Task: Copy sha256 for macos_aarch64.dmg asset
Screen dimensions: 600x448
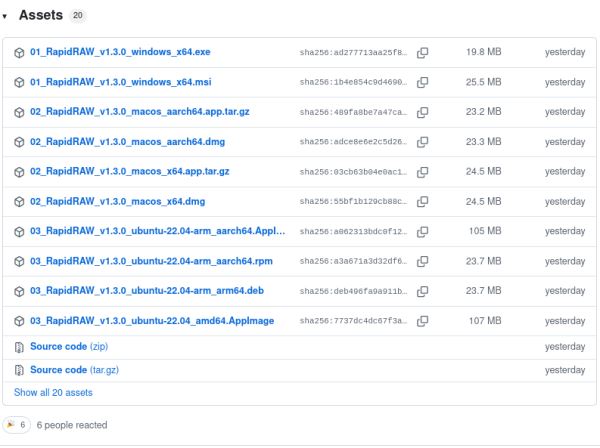Action: coord(422,142)
